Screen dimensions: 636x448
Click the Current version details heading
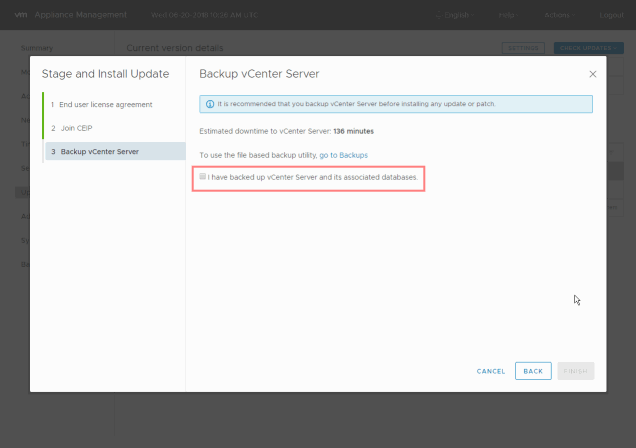click(x=175, y=48)
